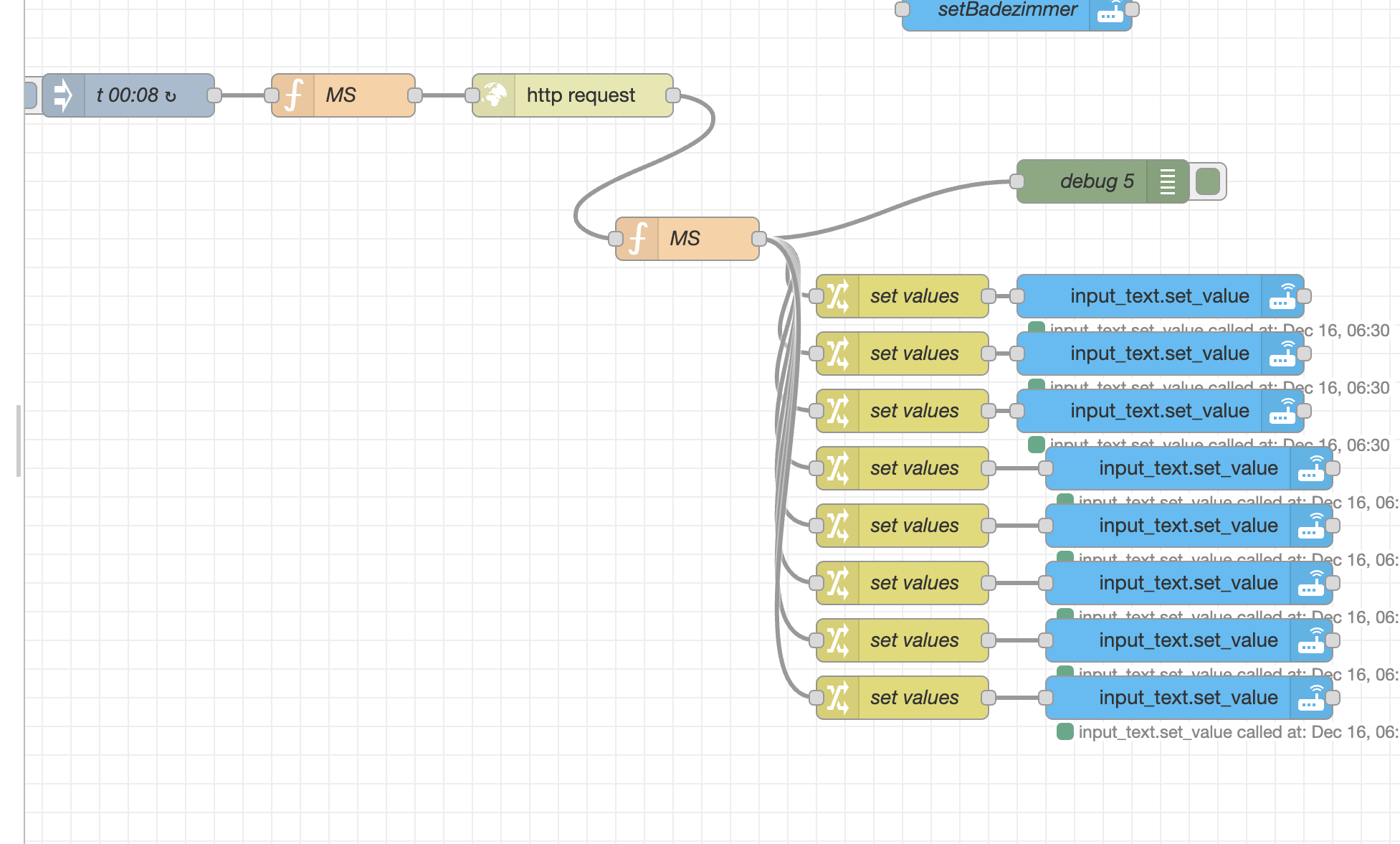Click the inject node arrow icon
The height and width of the screenshot is (844, 1400).
[x=63, y=95]
